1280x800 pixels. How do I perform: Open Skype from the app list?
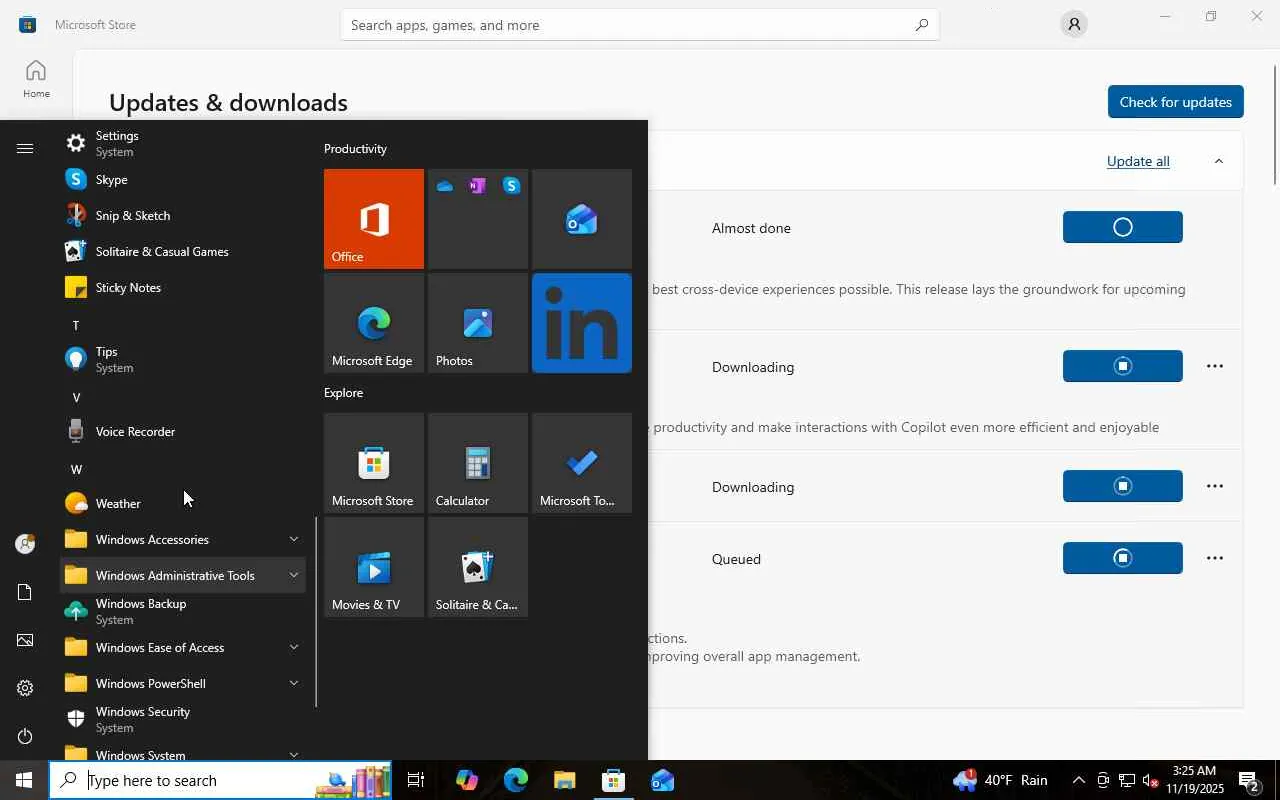[183, 180]
